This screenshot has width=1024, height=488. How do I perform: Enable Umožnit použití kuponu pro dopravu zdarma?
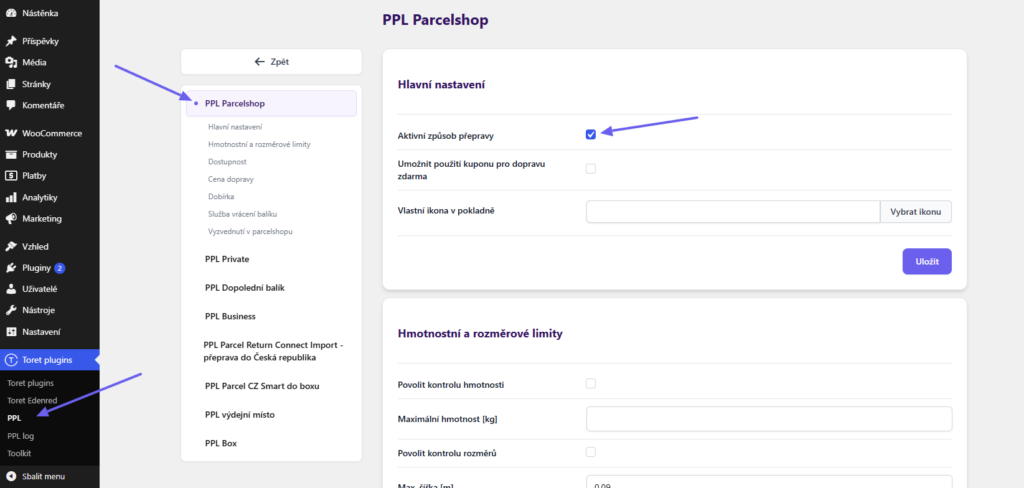tap(590, 169)
